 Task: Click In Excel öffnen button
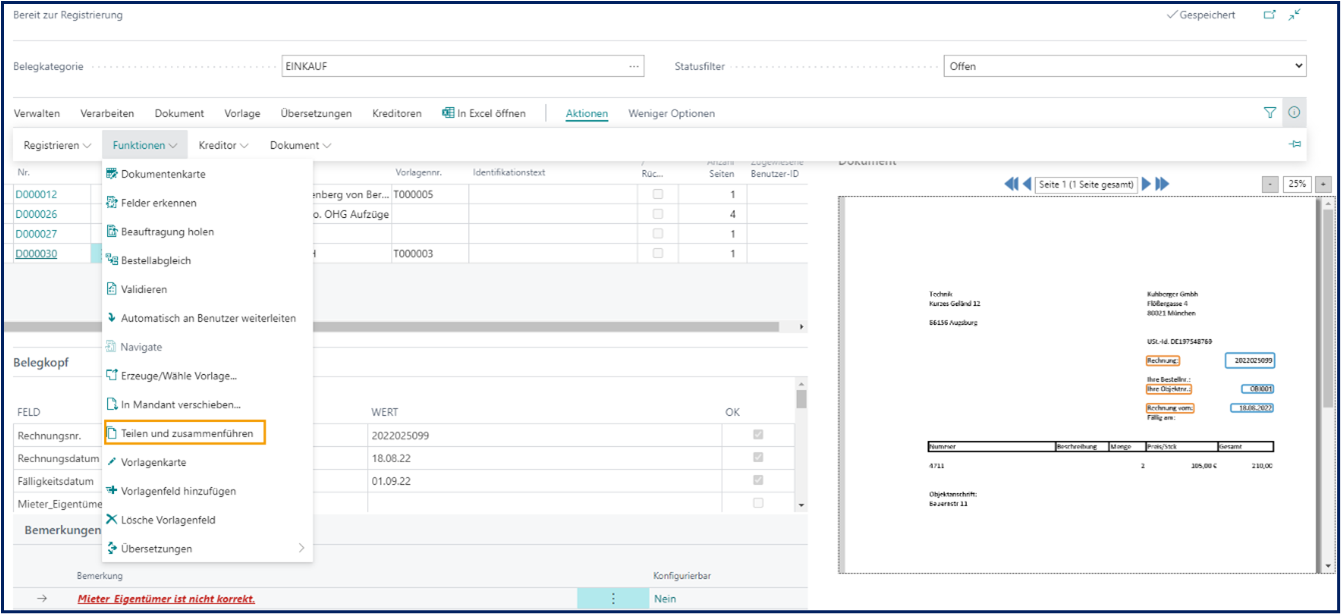coord(484,113)
